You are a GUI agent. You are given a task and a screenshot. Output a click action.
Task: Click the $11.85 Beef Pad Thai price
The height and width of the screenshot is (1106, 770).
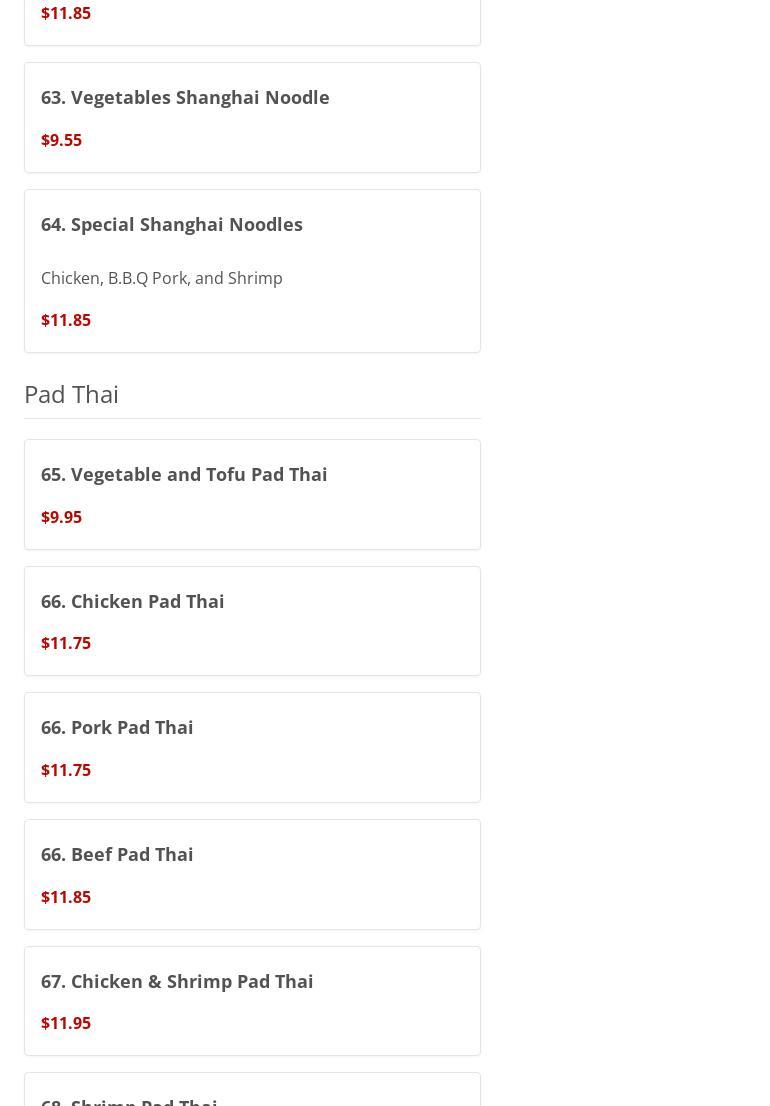(66, 897)
